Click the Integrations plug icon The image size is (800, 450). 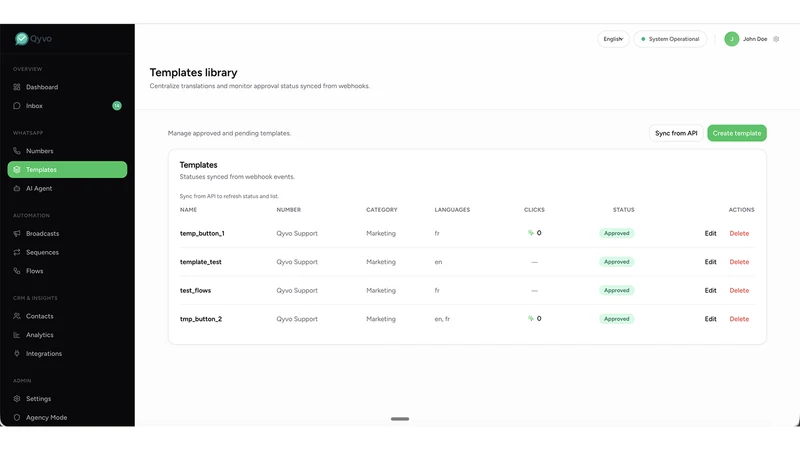(x=17, y=354)
